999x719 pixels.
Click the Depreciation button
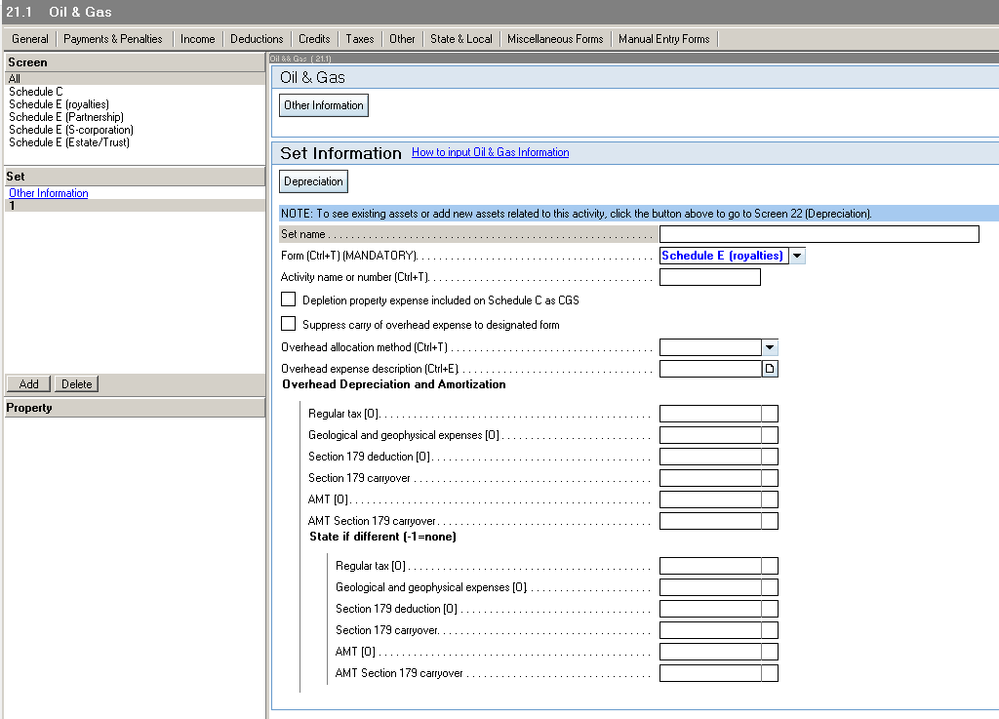[313, 181]
